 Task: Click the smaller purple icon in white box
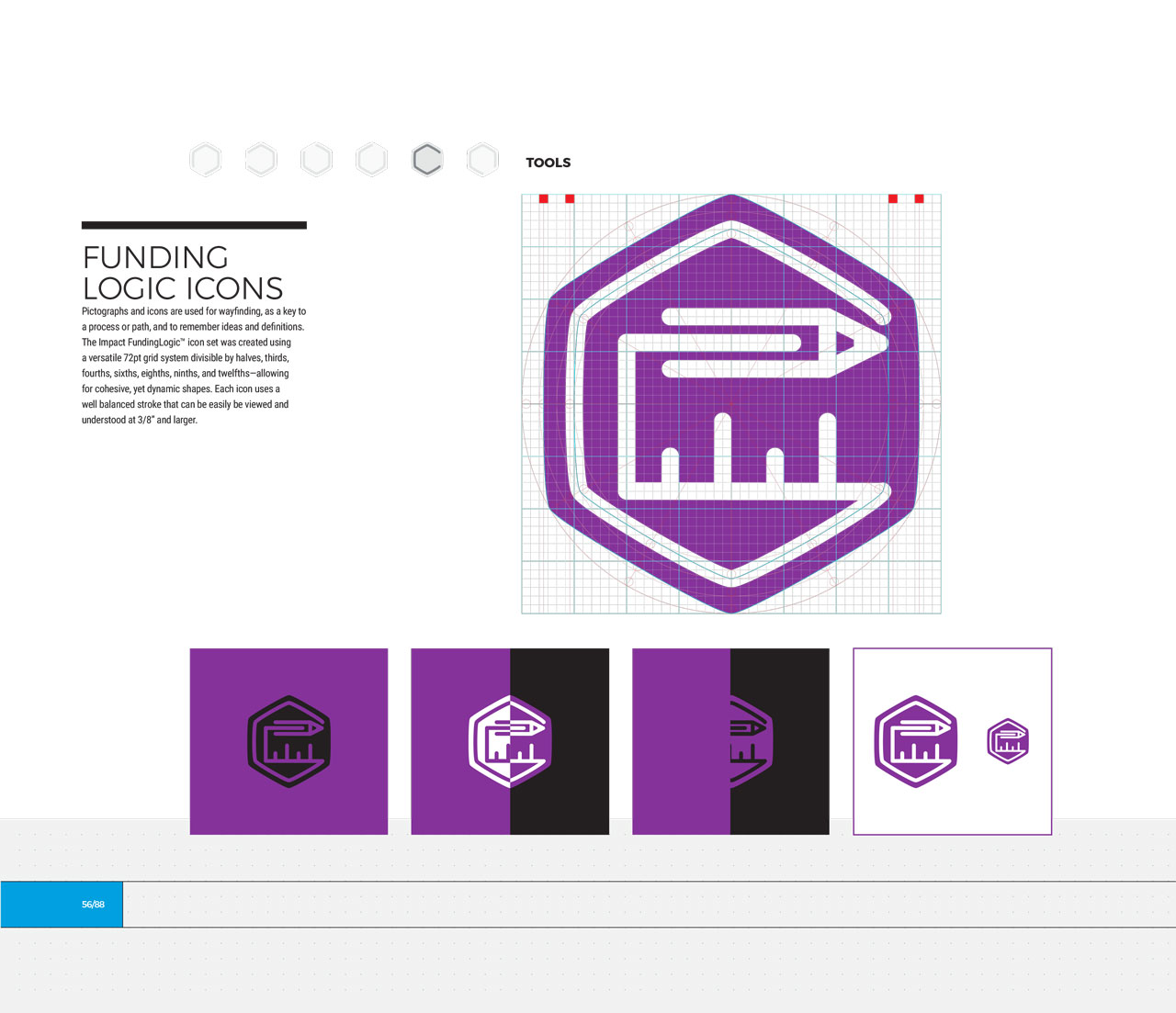point(1008,741)
